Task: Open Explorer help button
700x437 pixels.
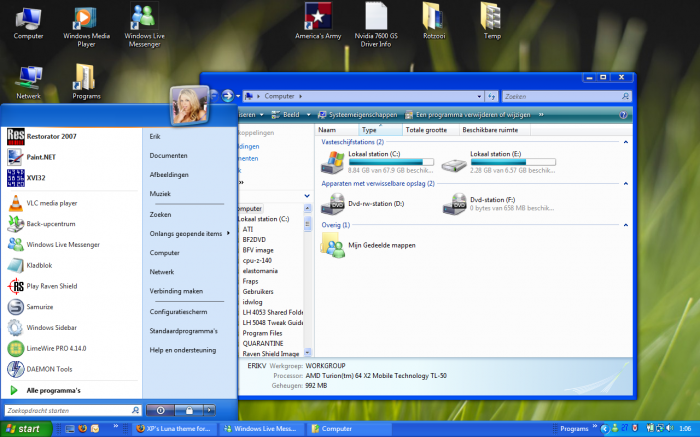Action: 623,115
